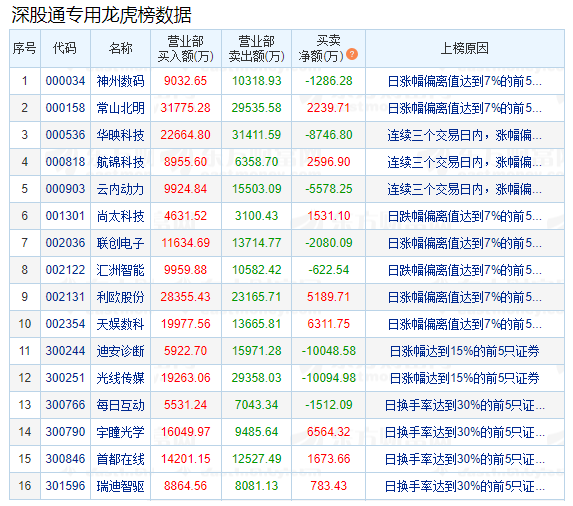
Task: Open 迪安诊断 listing reason 日涨幅达到15%
Action: coord(464,351)
